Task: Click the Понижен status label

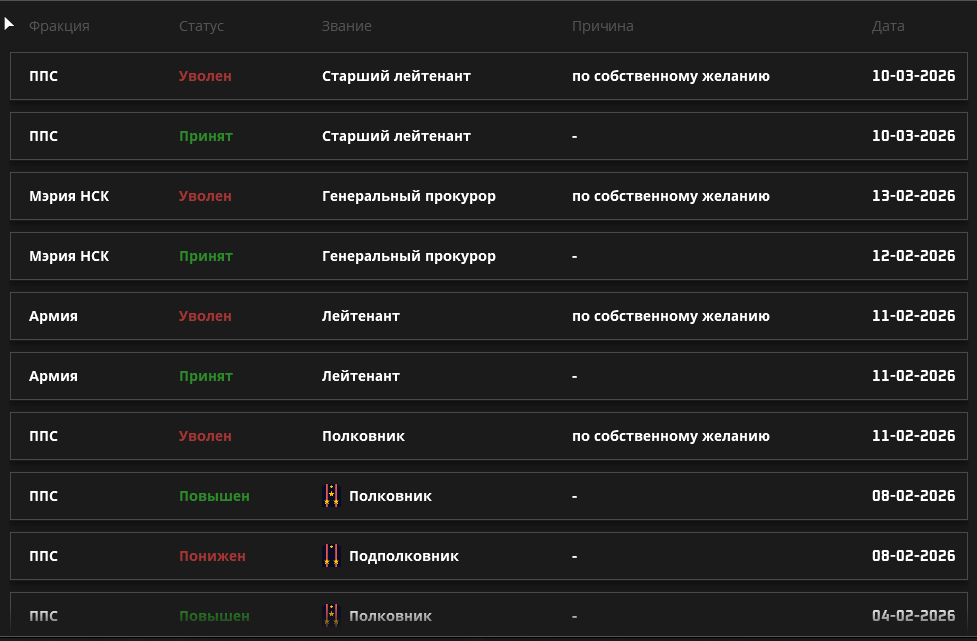Action: click(212, 556)
